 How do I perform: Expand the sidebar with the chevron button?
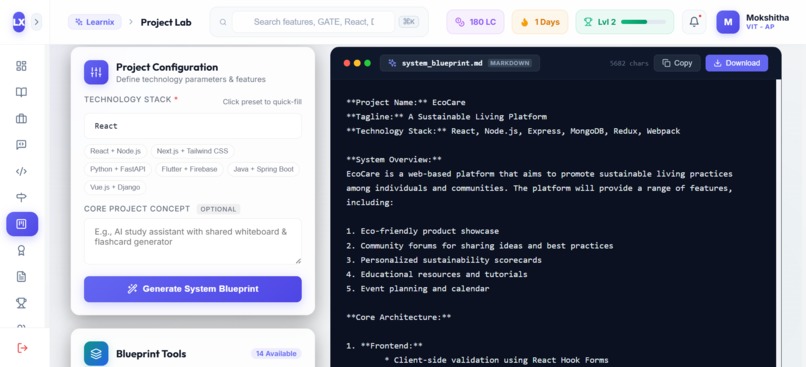(x=36, y=22)
